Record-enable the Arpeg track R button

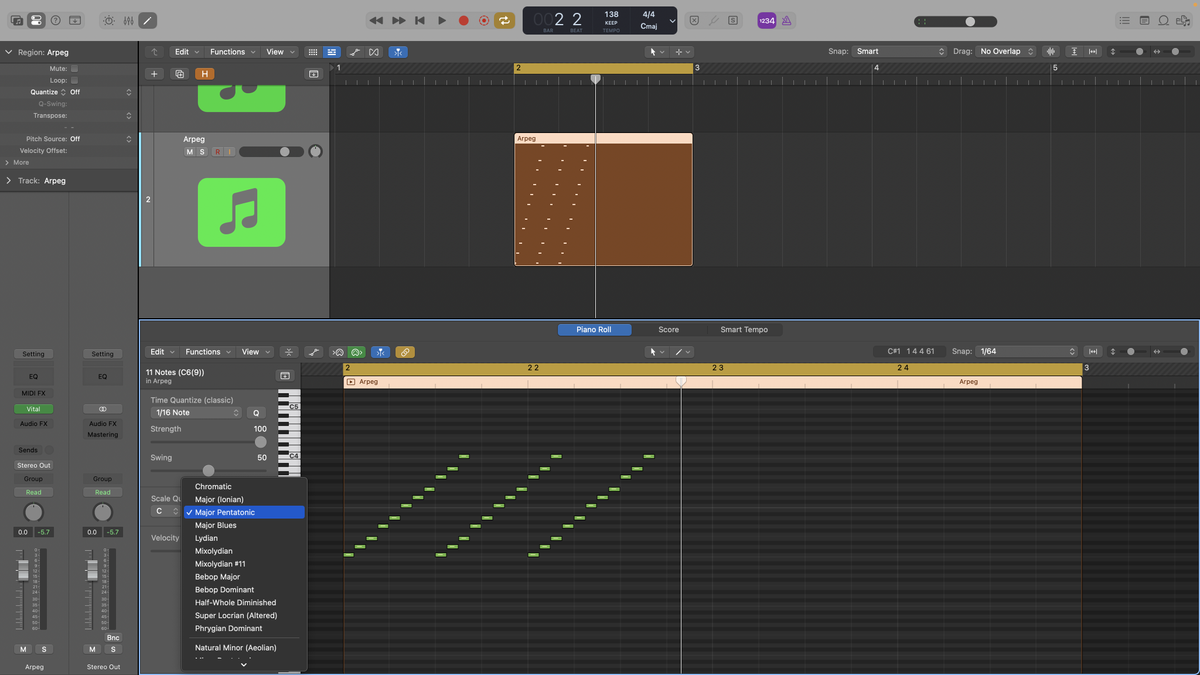216,152
